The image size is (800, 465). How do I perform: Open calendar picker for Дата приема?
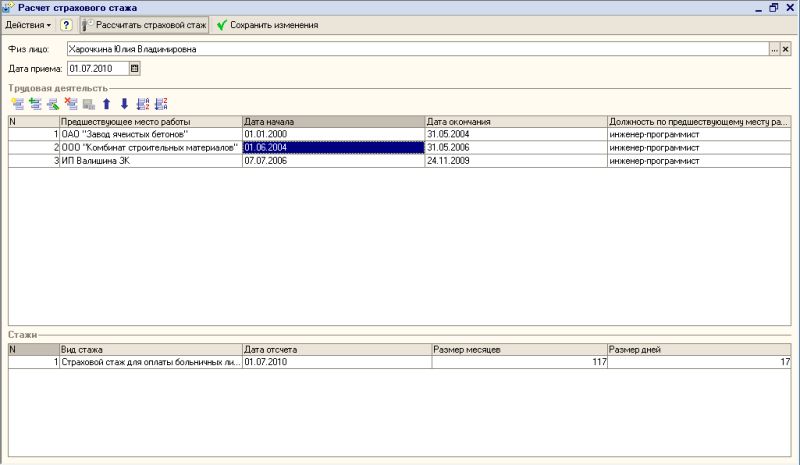[134, 68]
